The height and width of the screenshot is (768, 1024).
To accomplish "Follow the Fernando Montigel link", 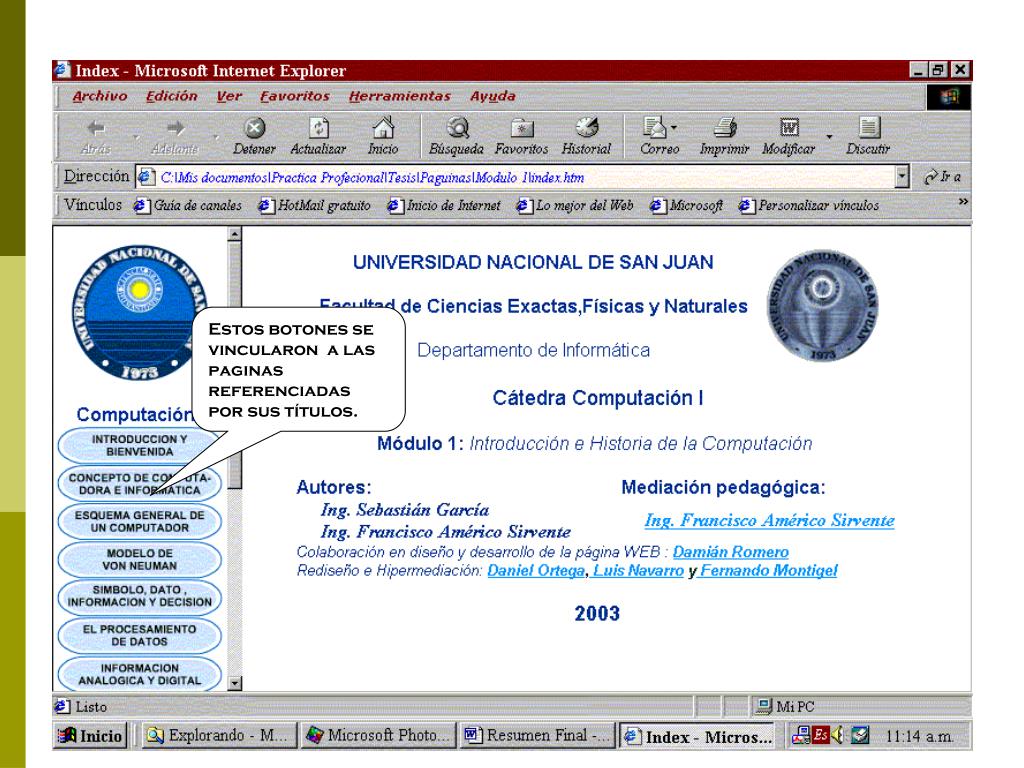I will [x=769, y=570].
